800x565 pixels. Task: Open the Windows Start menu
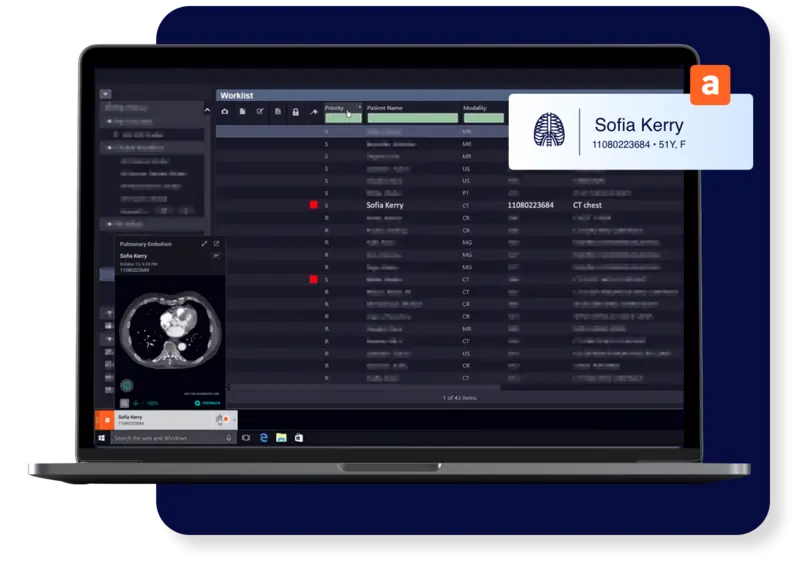[102, 438]
